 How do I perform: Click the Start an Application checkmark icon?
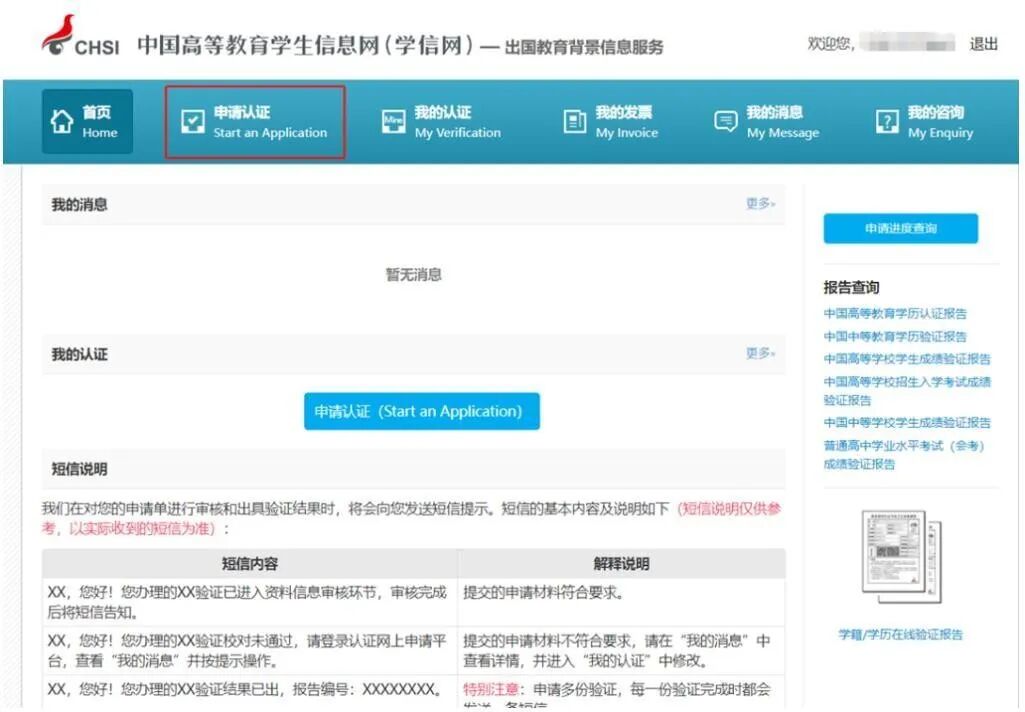point(193,122)
